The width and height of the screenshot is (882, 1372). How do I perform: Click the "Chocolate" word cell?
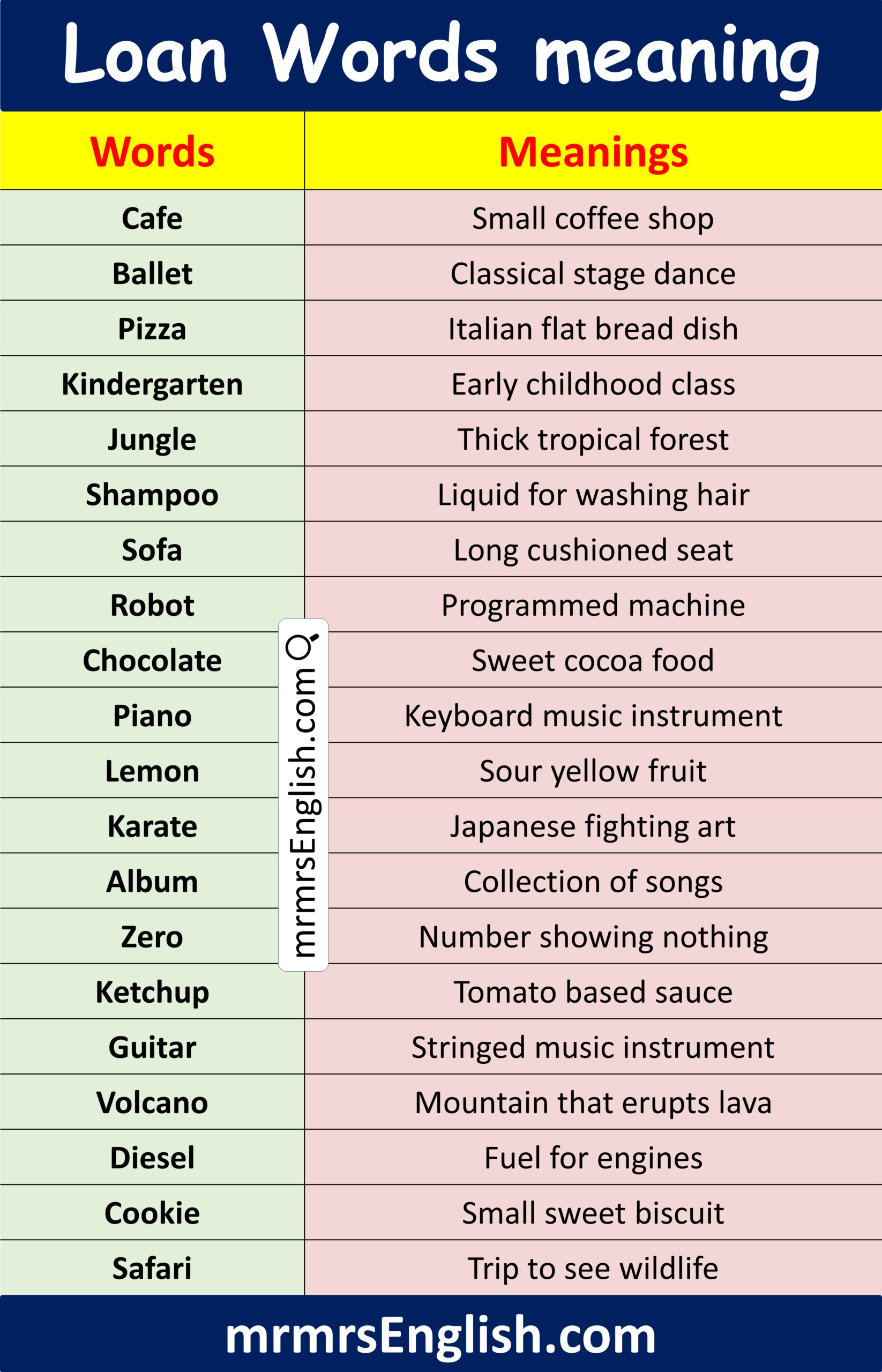(152, 660)
